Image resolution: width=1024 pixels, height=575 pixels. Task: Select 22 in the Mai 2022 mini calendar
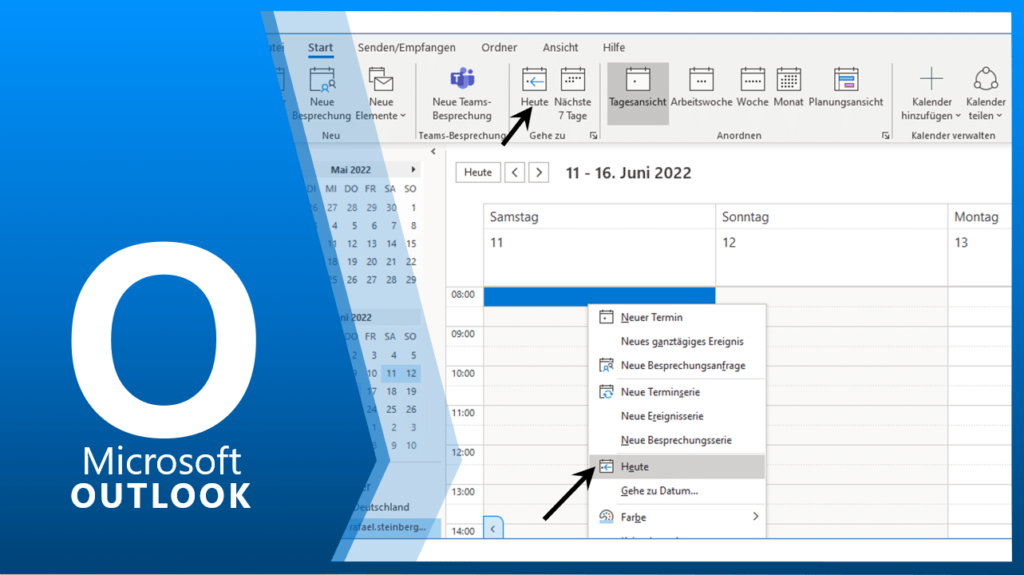point(411,261)
